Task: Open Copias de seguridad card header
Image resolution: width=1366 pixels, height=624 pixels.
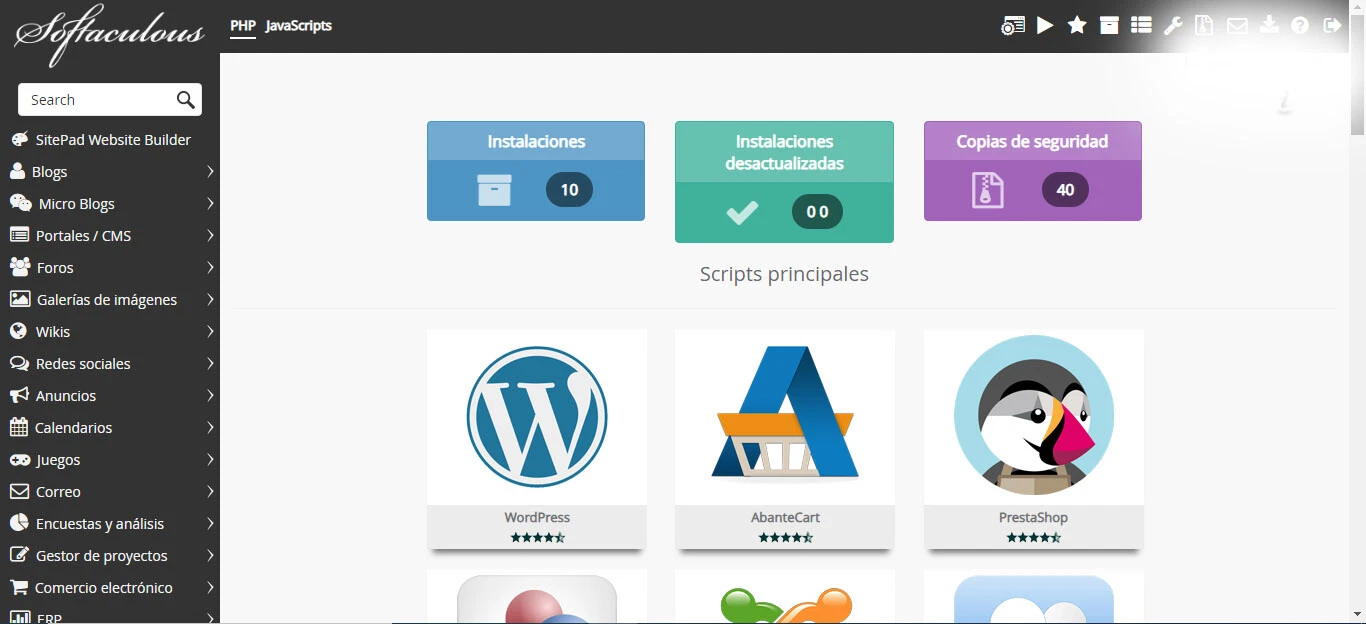Action: coord(1033,141)
